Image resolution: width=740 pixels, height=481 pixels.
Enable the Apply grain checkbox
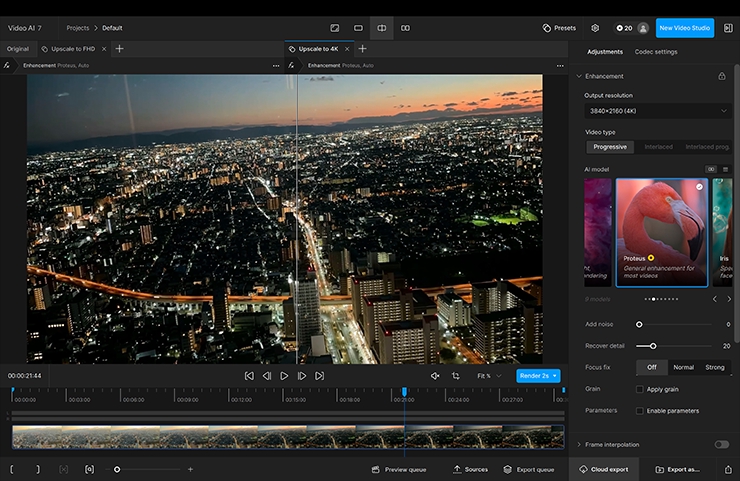[x=640, y=389]
